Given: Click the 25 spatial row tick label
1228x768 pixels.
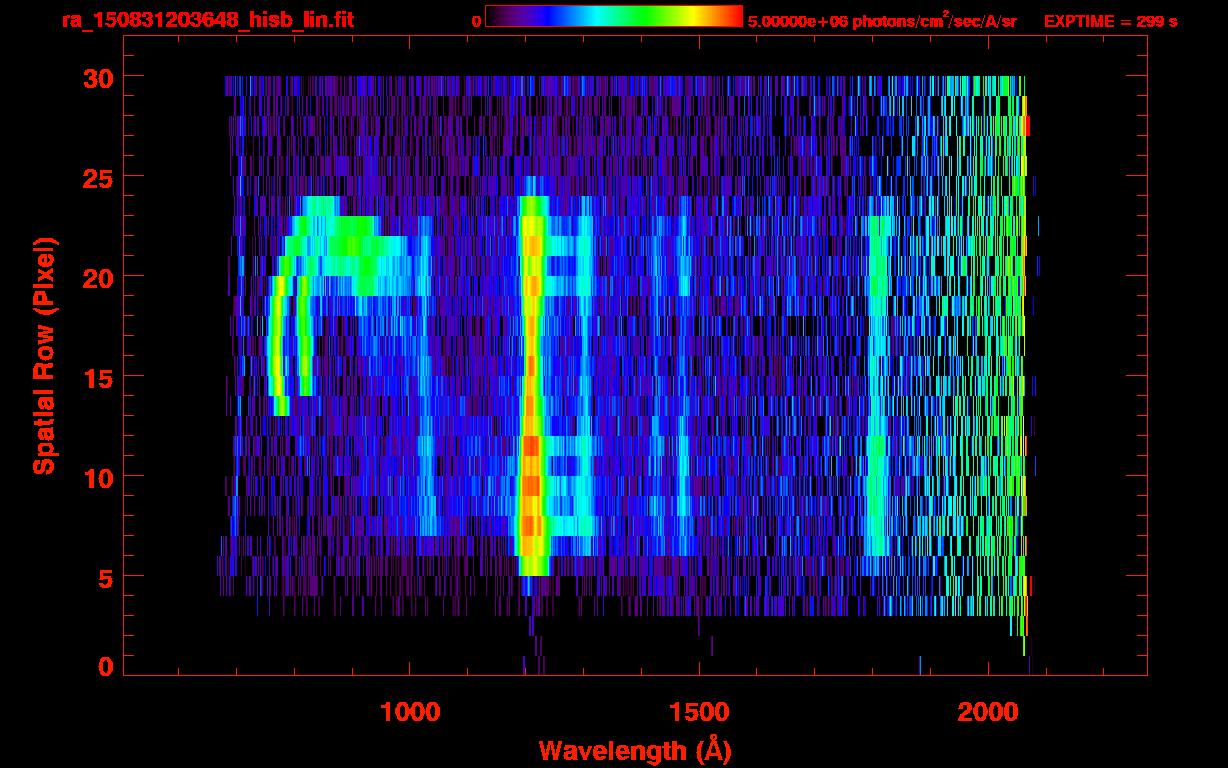Looking at the screenshot, I should (98, 176).
